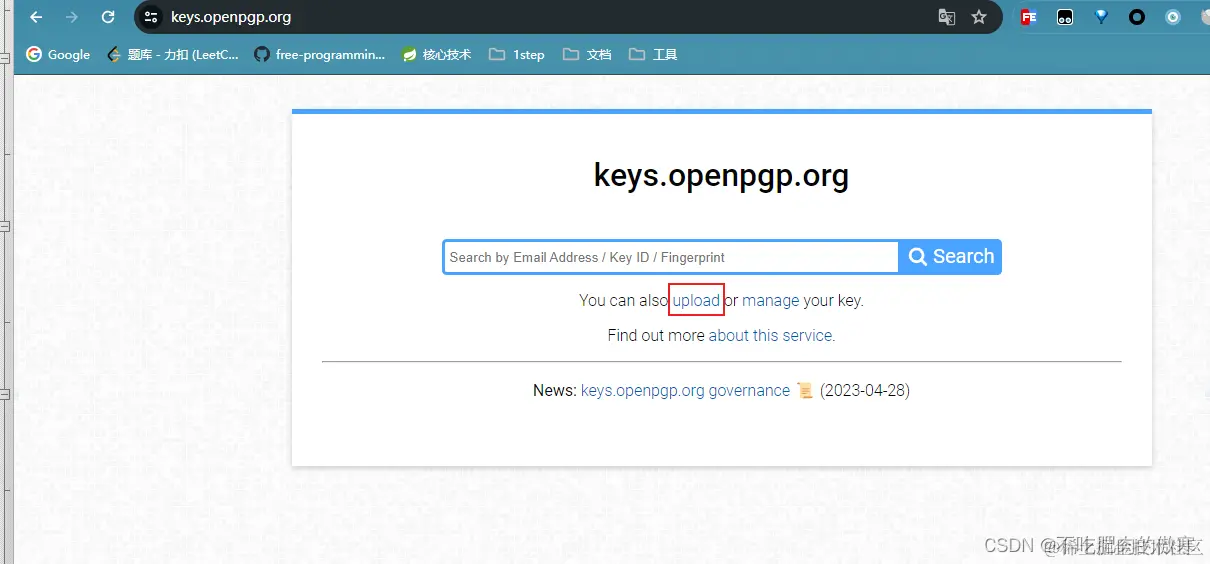Screen dimensions: 1210x564
Task: Open the about this service link
Action: coord(770,335)
